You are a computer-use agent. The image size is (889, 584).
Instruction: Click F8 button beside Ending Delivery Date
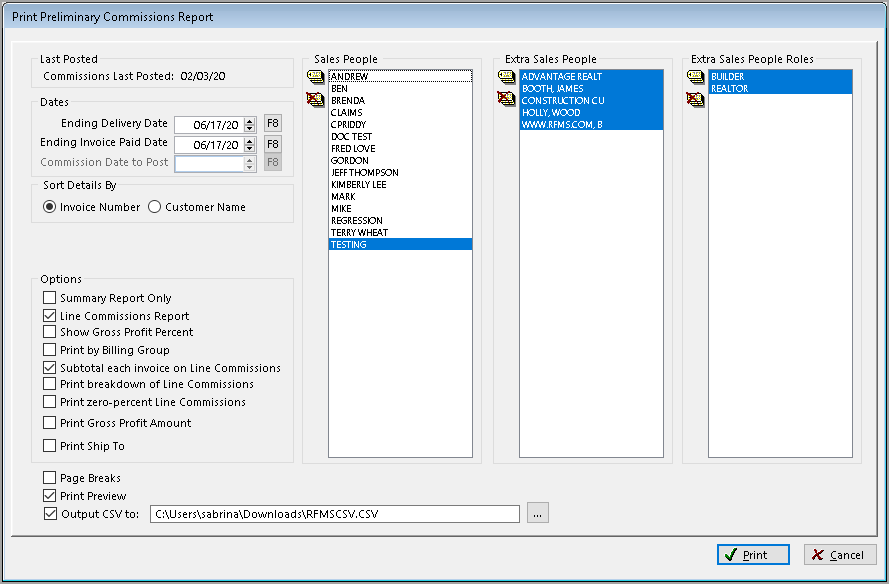coord(273,124)
